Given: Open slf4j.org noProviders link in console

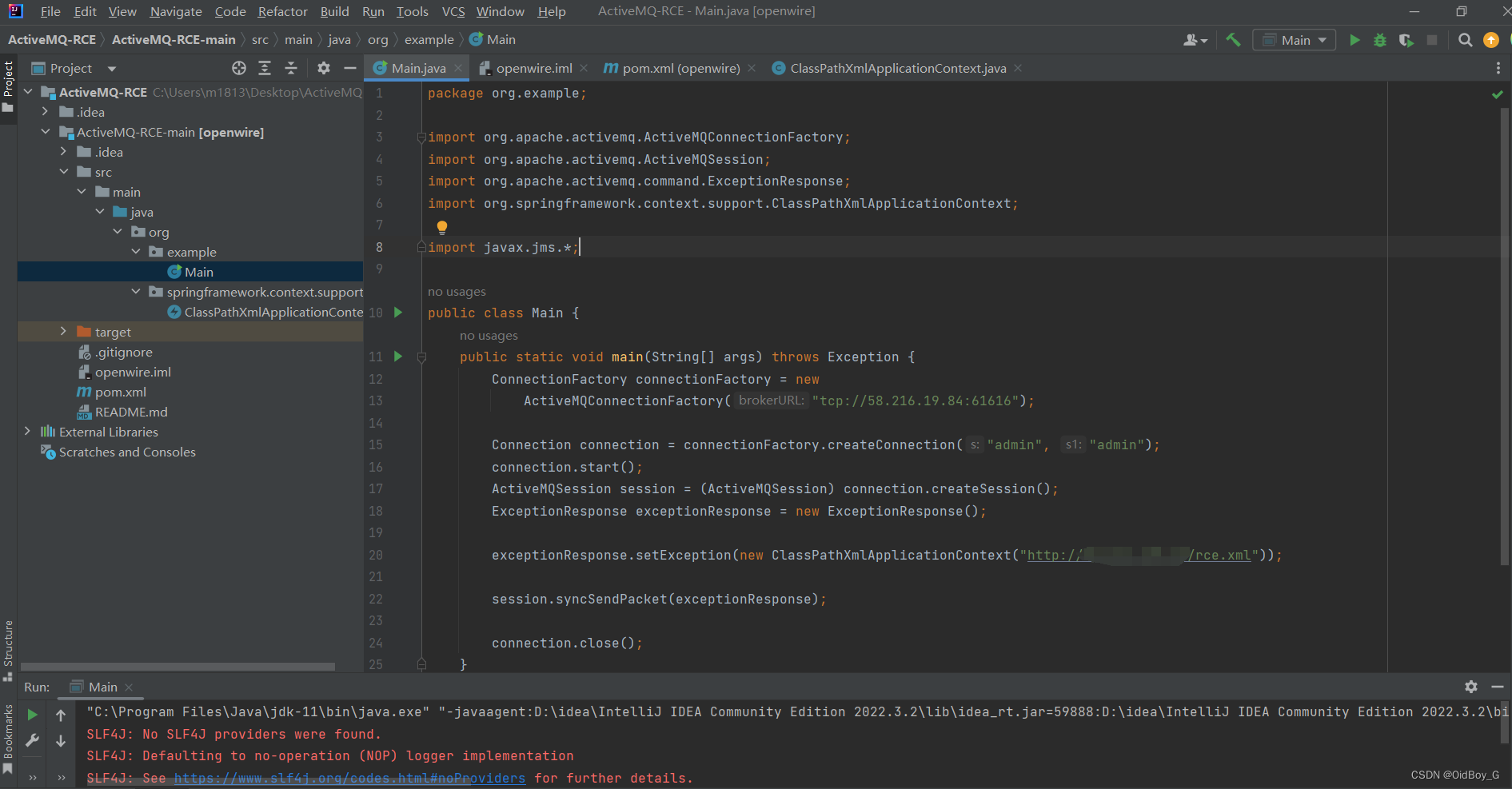Looking at the screenshot, I should [349, 778].
